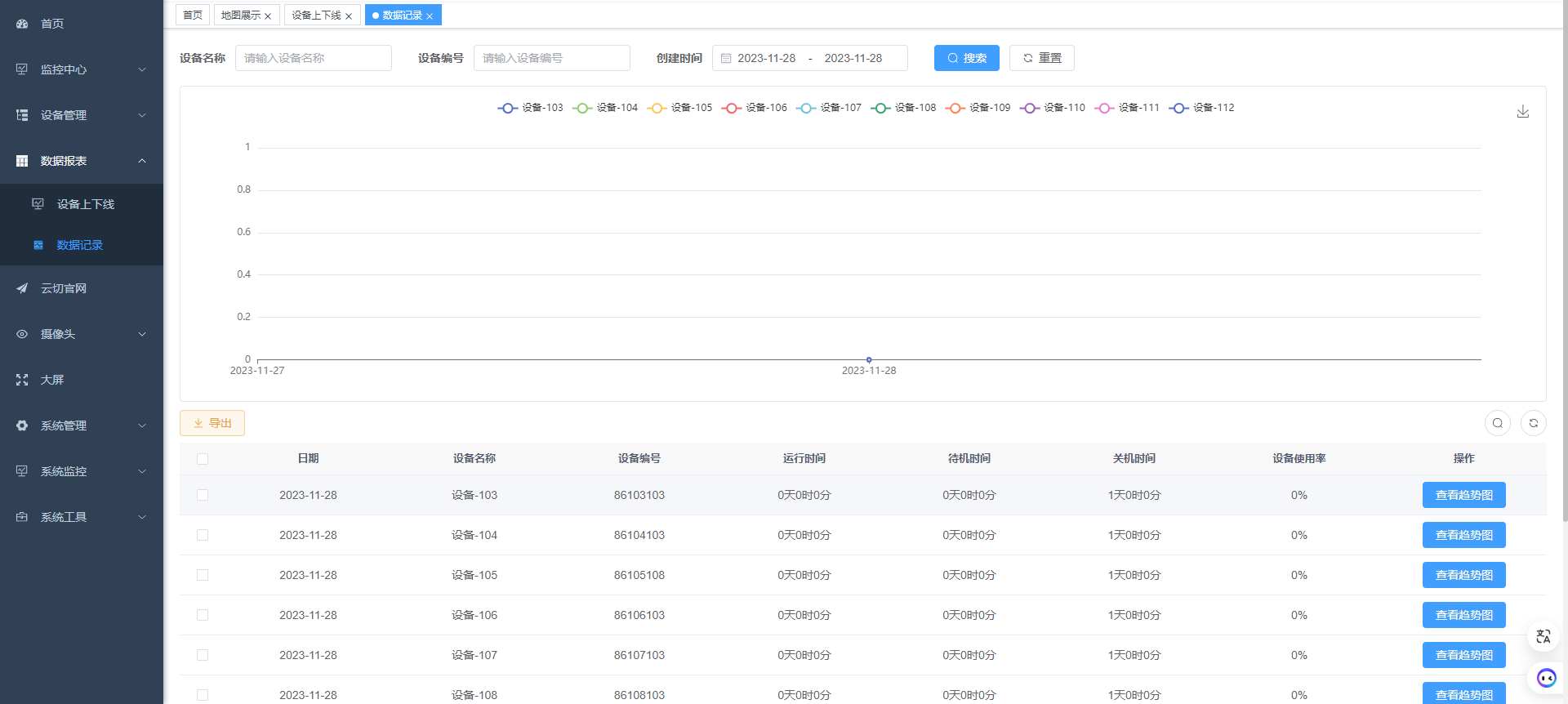
Task: Toggle 设备-107 legend entry
Action: (829, 108)
